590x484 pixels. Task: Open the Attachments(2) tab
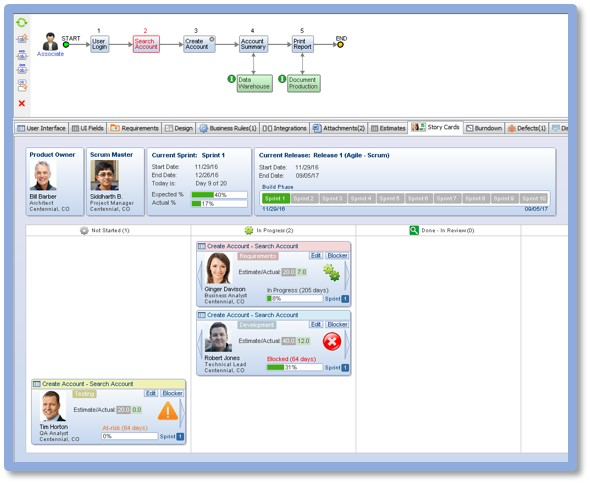point(339,128)
